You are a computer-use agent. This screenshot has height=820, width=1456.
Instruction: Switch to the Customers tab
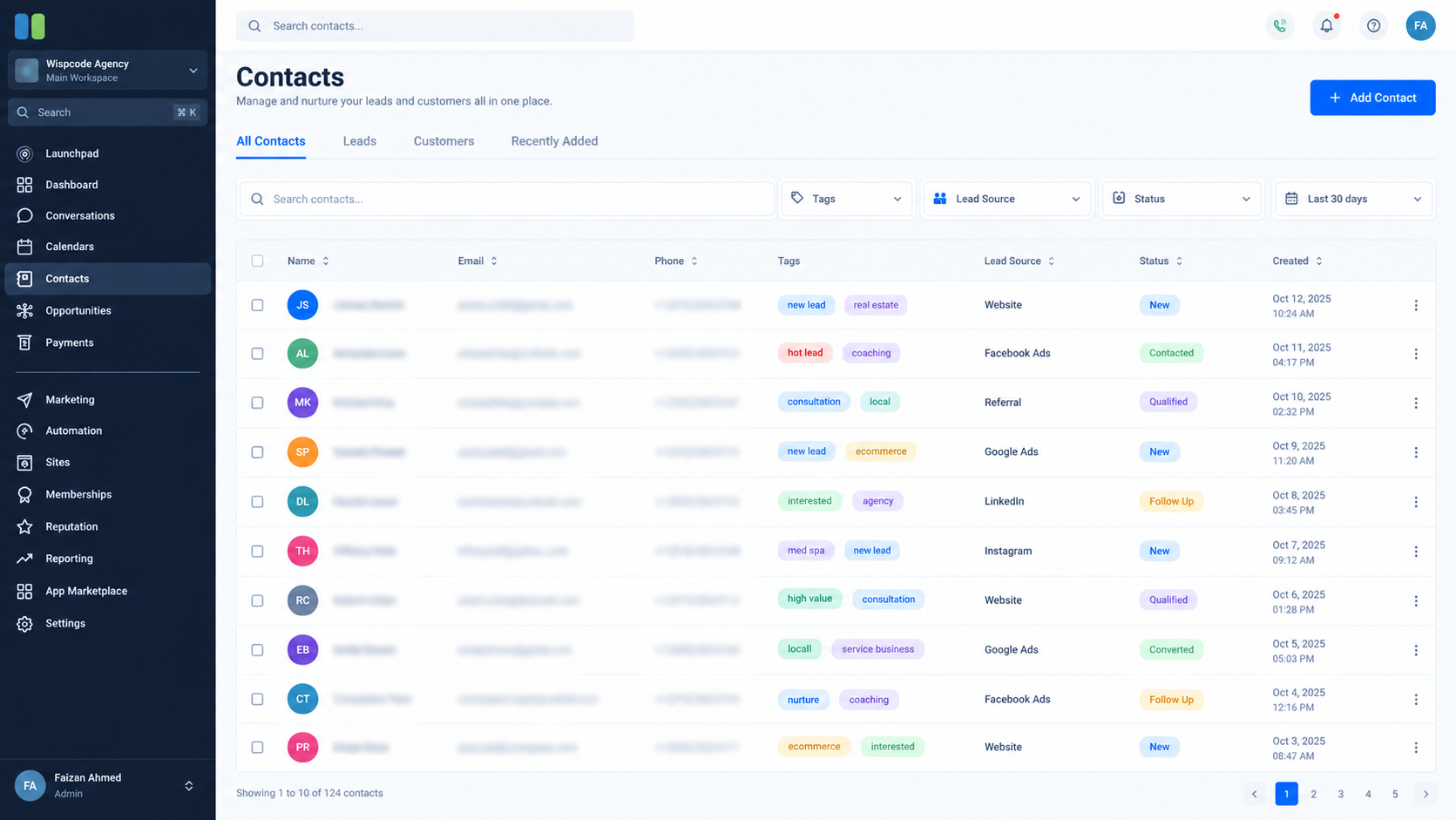tap(444, 141)
